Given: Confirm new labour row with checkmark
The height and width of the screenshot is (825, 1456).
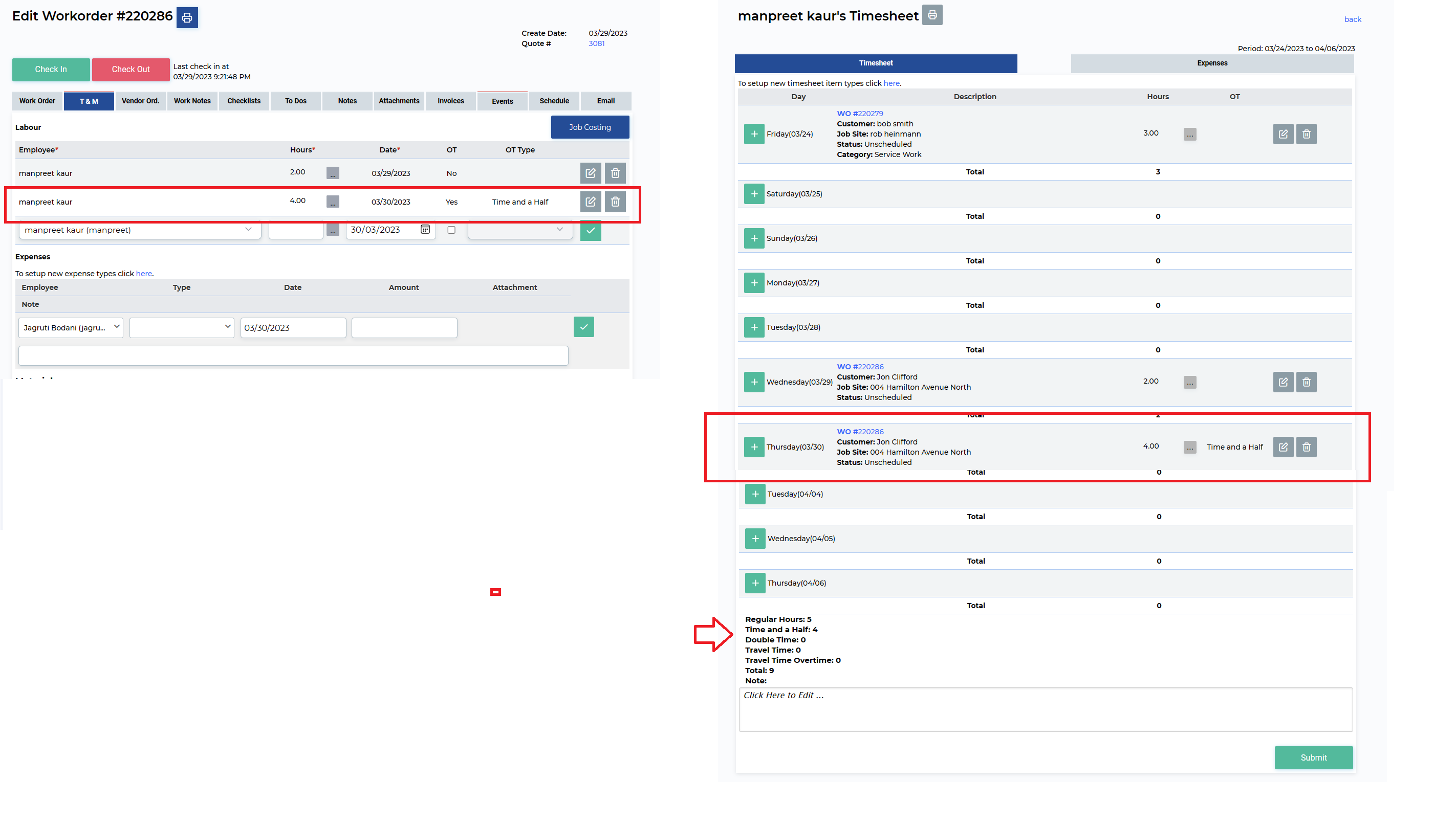Looking at the screenshot, I should pyautogui.click(x=590, y=231).
